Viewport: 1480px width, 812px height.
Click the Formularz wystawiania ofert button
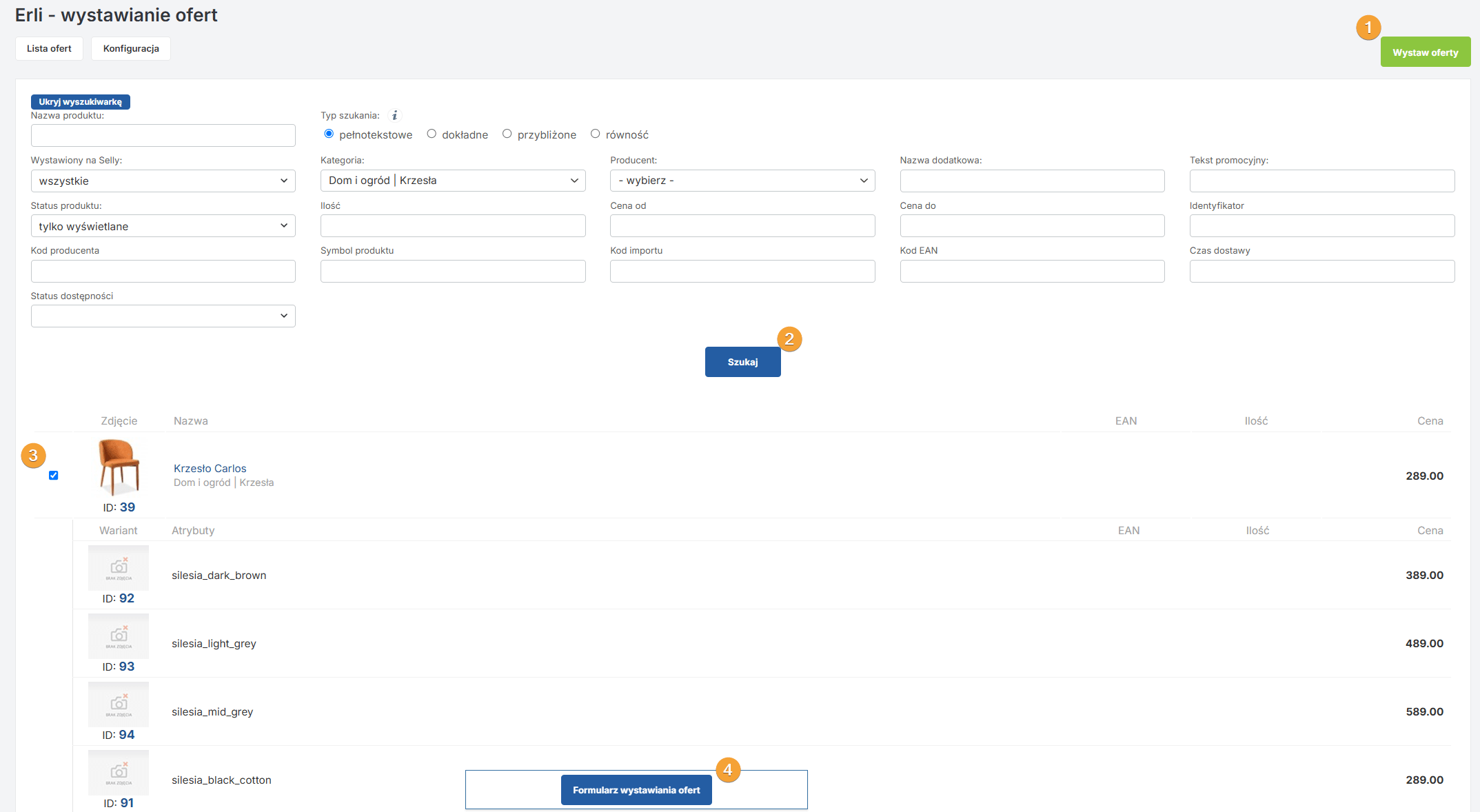[x=636, y=790]
